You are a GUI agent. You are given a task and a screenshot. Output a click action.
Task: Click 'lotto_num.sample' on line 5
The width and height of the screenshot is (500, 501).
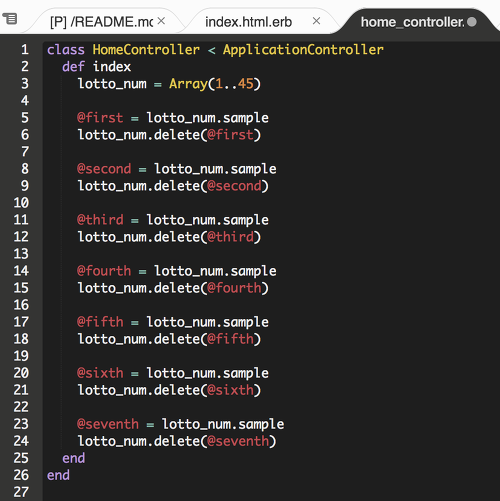point(208,118)
